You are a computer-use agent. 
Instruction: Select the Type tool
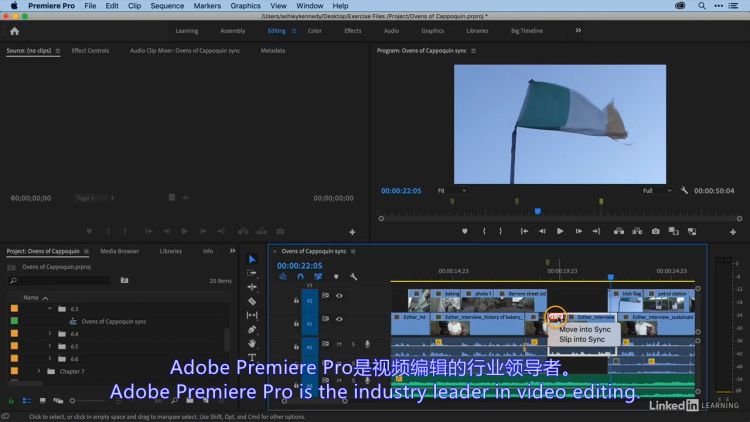pos(252,357)
